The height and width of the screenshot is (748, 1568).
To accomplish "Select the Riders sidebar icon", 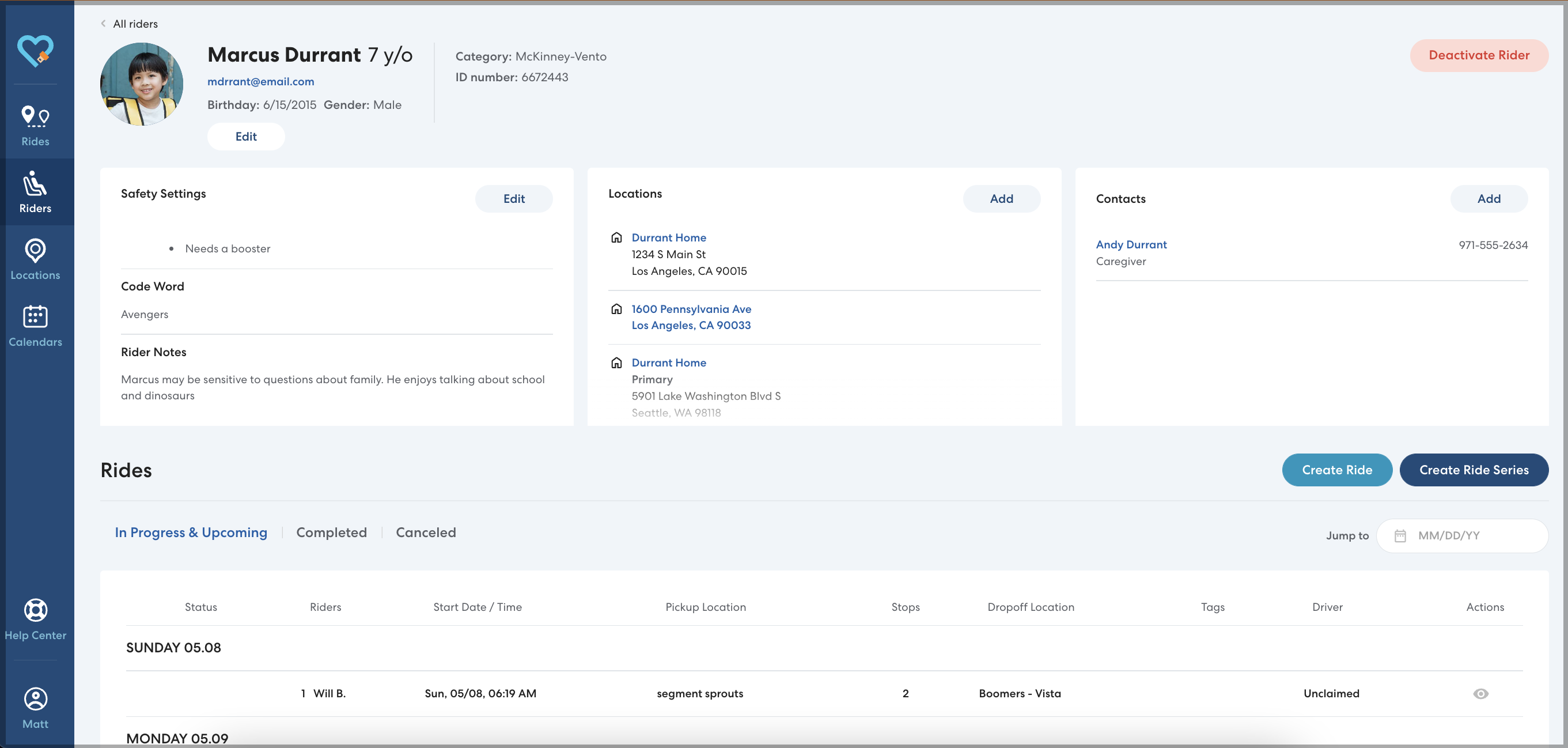I will tap(35, 191).
